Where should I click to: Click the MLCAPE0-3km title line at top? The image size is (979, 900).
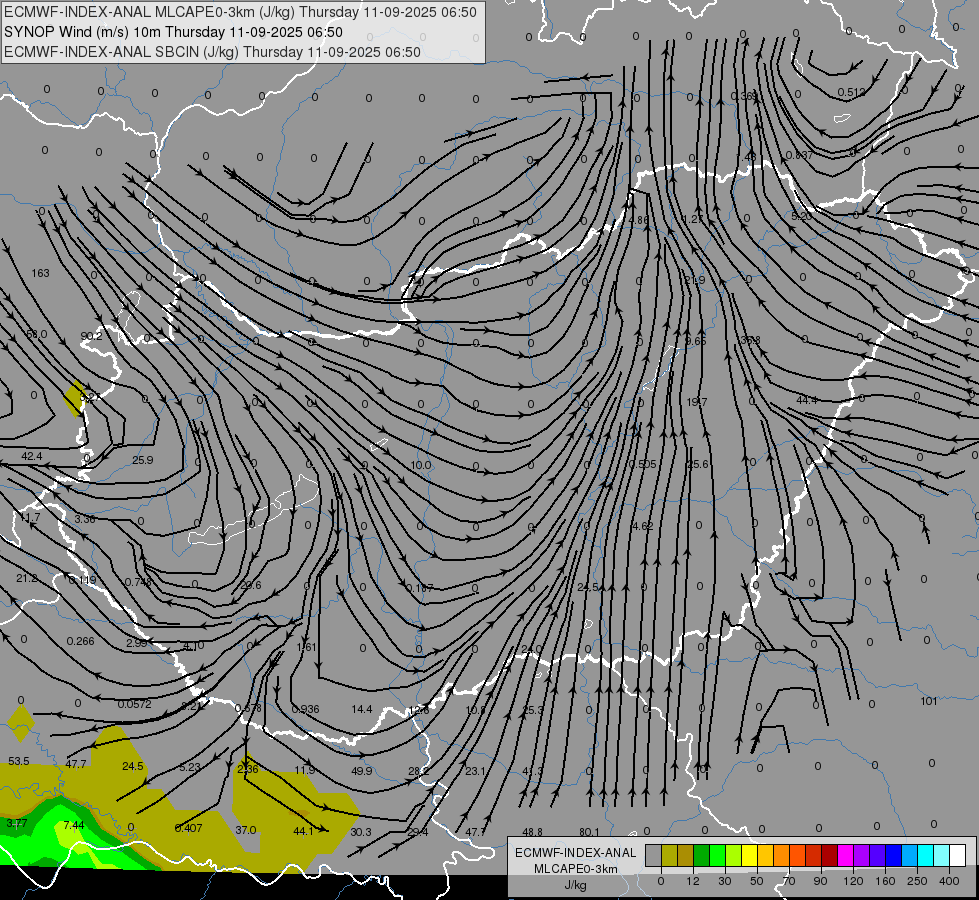(x=240, y=12)
